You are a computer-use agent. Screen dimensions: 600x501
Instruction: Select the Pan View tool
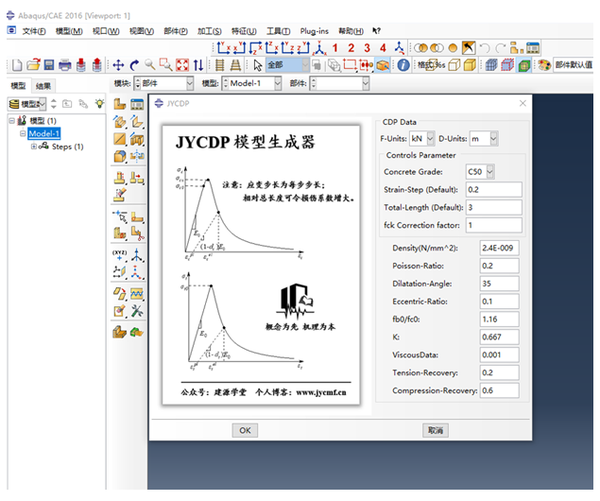(x=118, y=65)
